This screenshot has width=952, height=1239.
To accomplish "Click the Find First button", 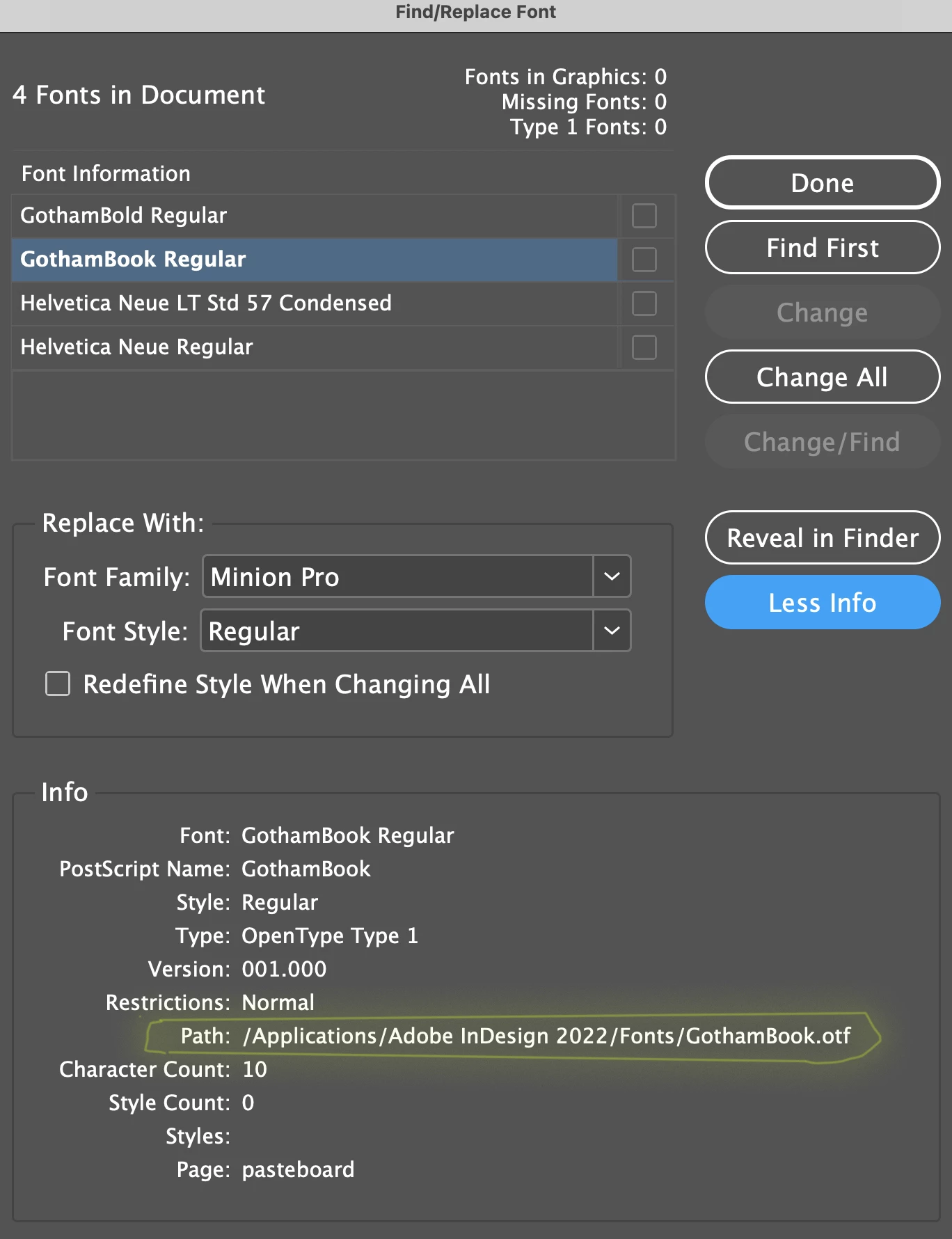I will [x=823, y=247].
